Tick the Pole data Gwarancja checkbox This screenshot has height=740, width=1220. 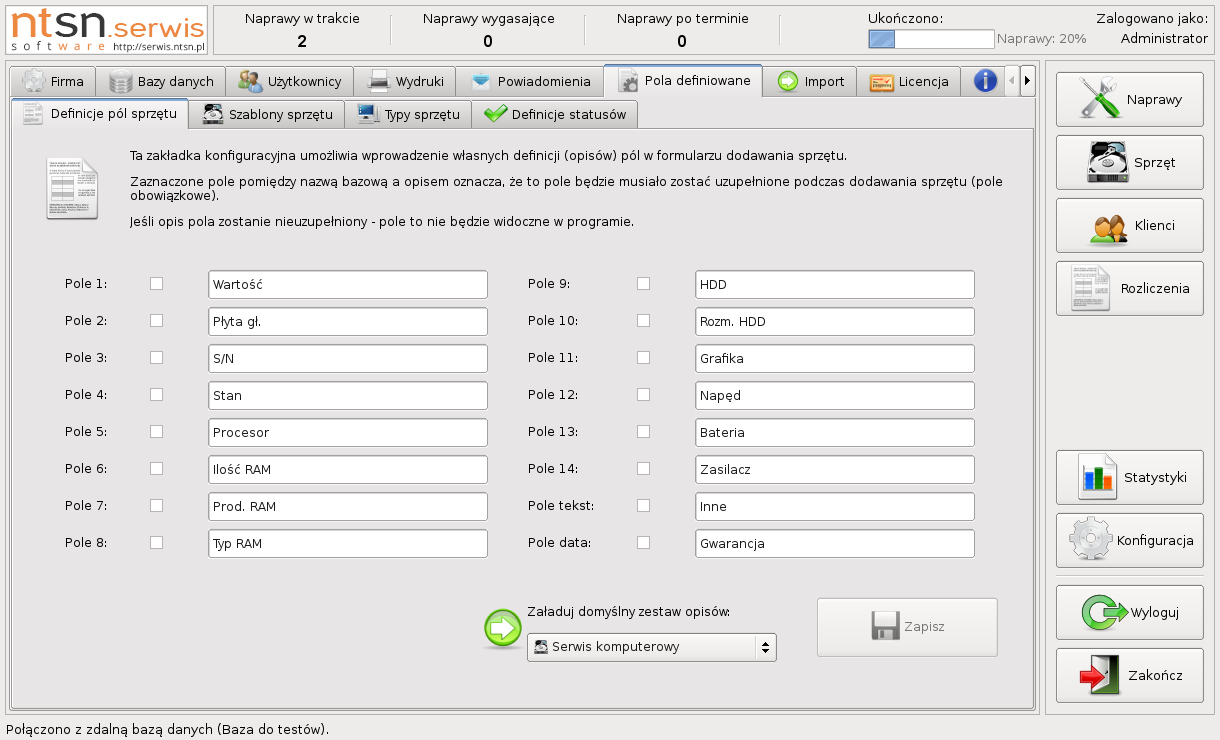click(643, 543)
